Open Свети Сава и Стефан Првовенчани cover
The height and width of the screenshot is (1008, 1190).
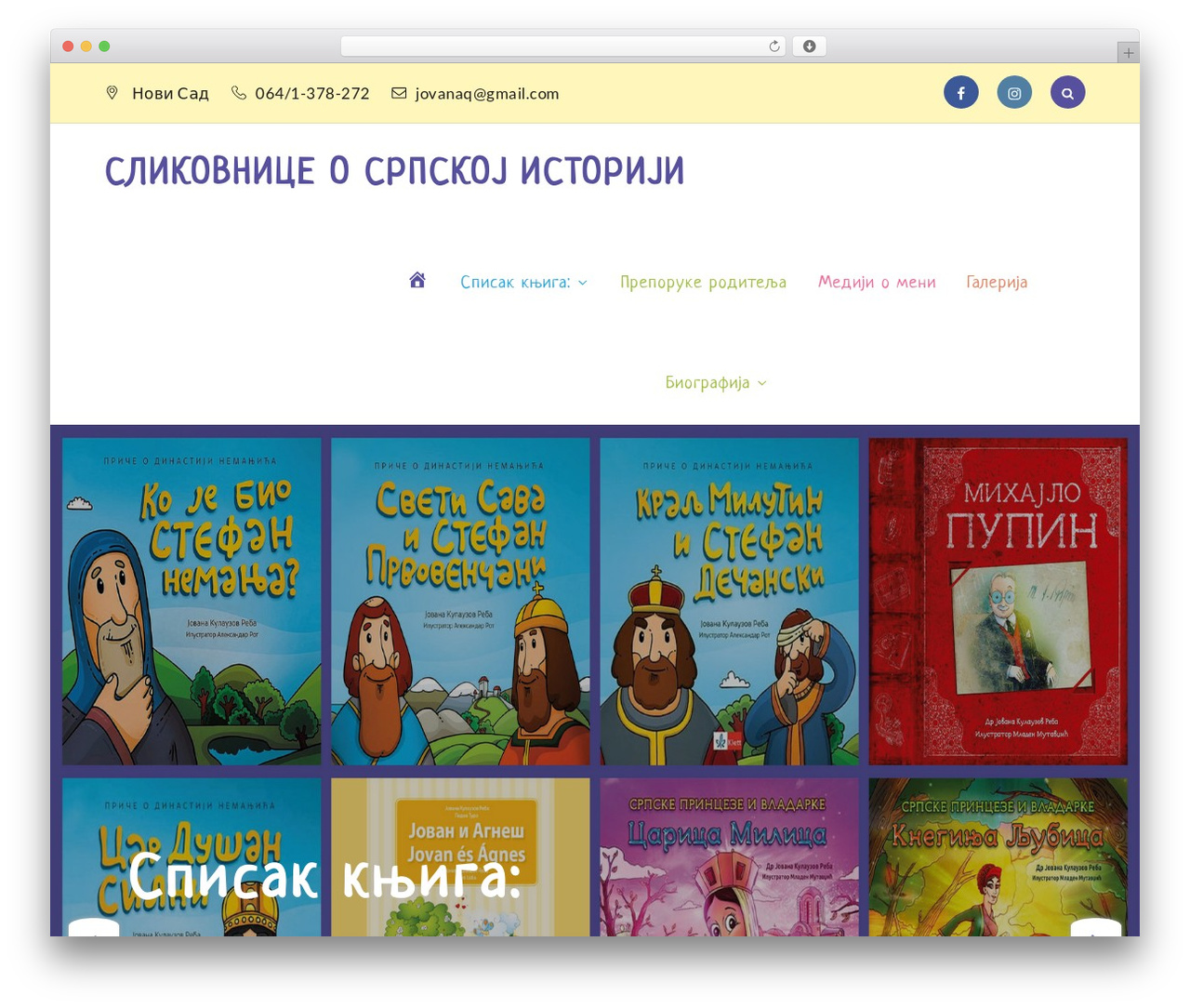coord(460,602)
